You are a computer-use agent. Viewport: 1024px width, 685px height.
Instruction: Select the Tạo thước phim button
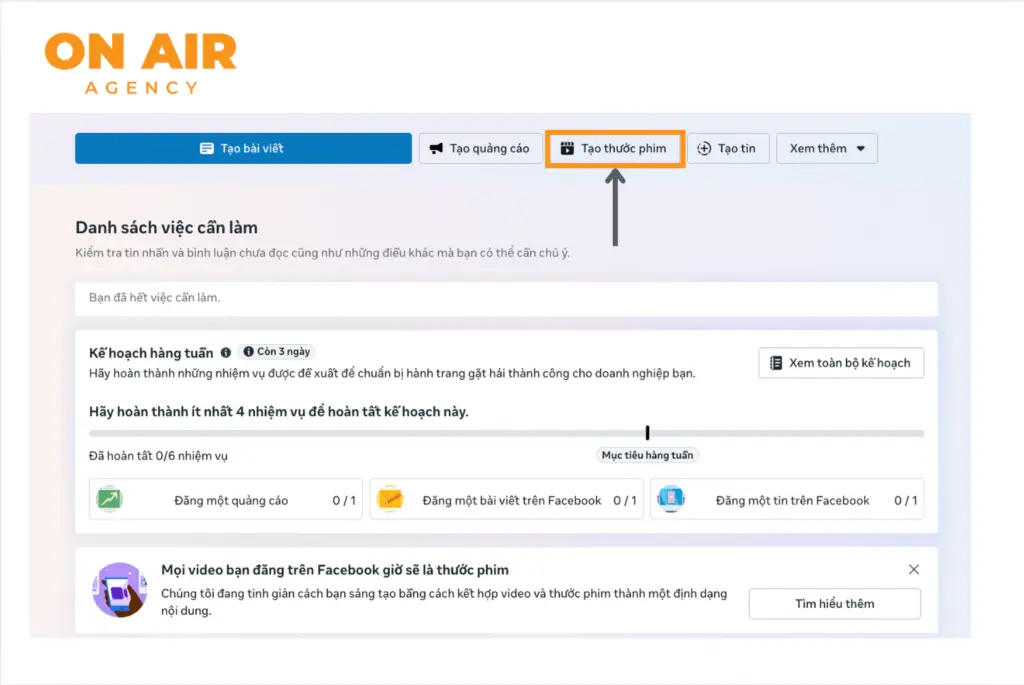(x=615, y=148)
